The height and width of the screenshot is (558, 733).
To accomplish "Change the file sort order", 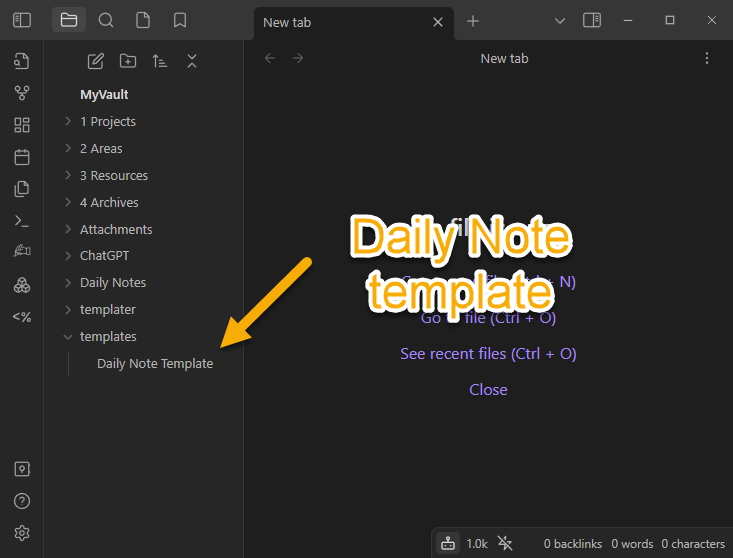I will (x=160, y=61).
